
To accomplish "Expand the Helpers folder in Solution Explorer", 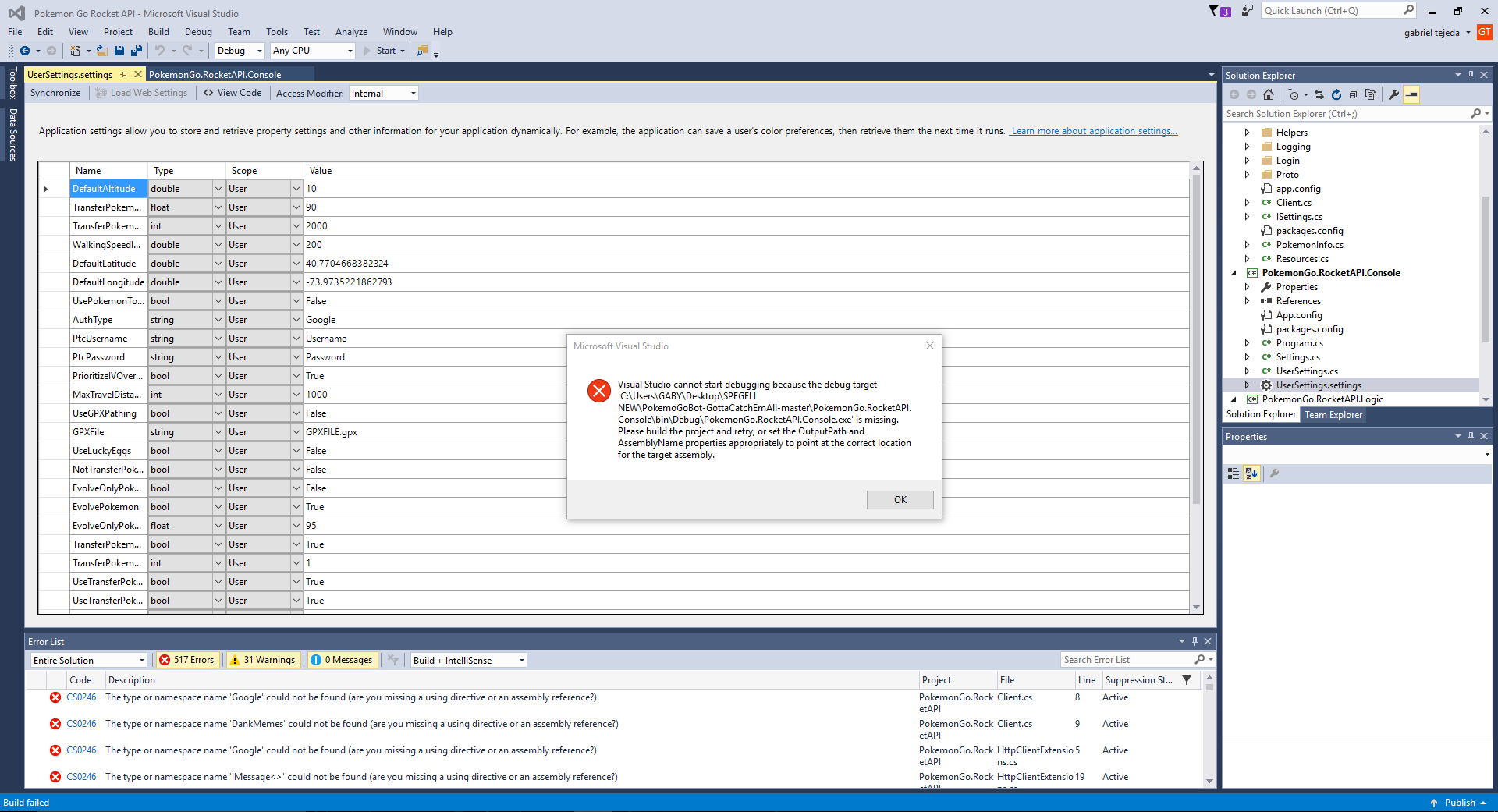I will (x=1247, y=133).
